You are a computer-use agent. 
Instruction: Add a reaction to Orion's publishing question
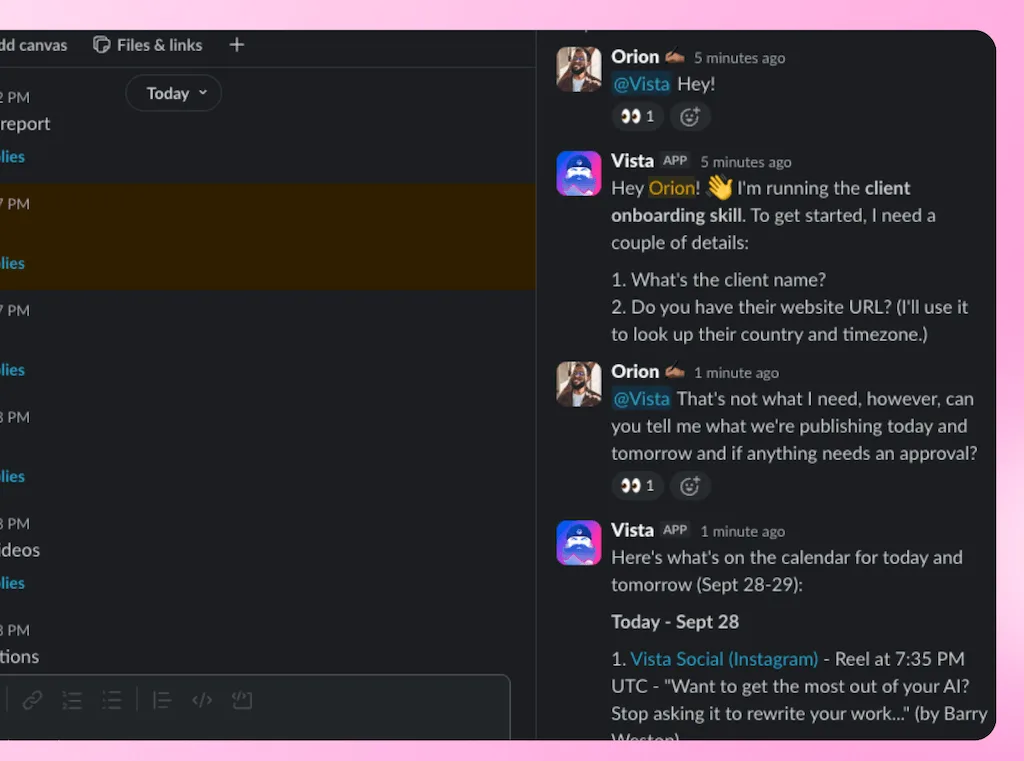coord(690,486)
